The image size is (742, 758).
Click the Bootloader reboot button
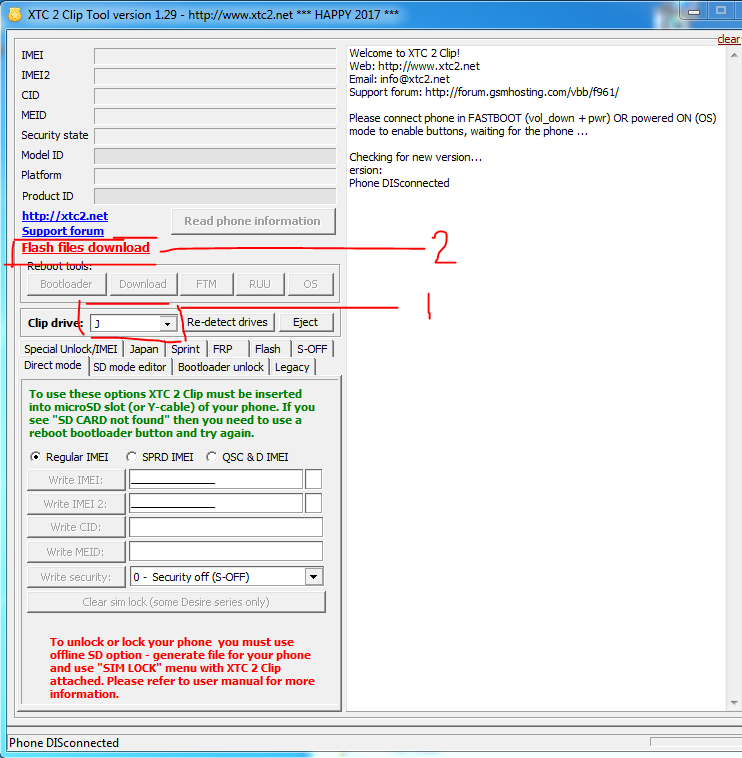(x=66, y=284)
